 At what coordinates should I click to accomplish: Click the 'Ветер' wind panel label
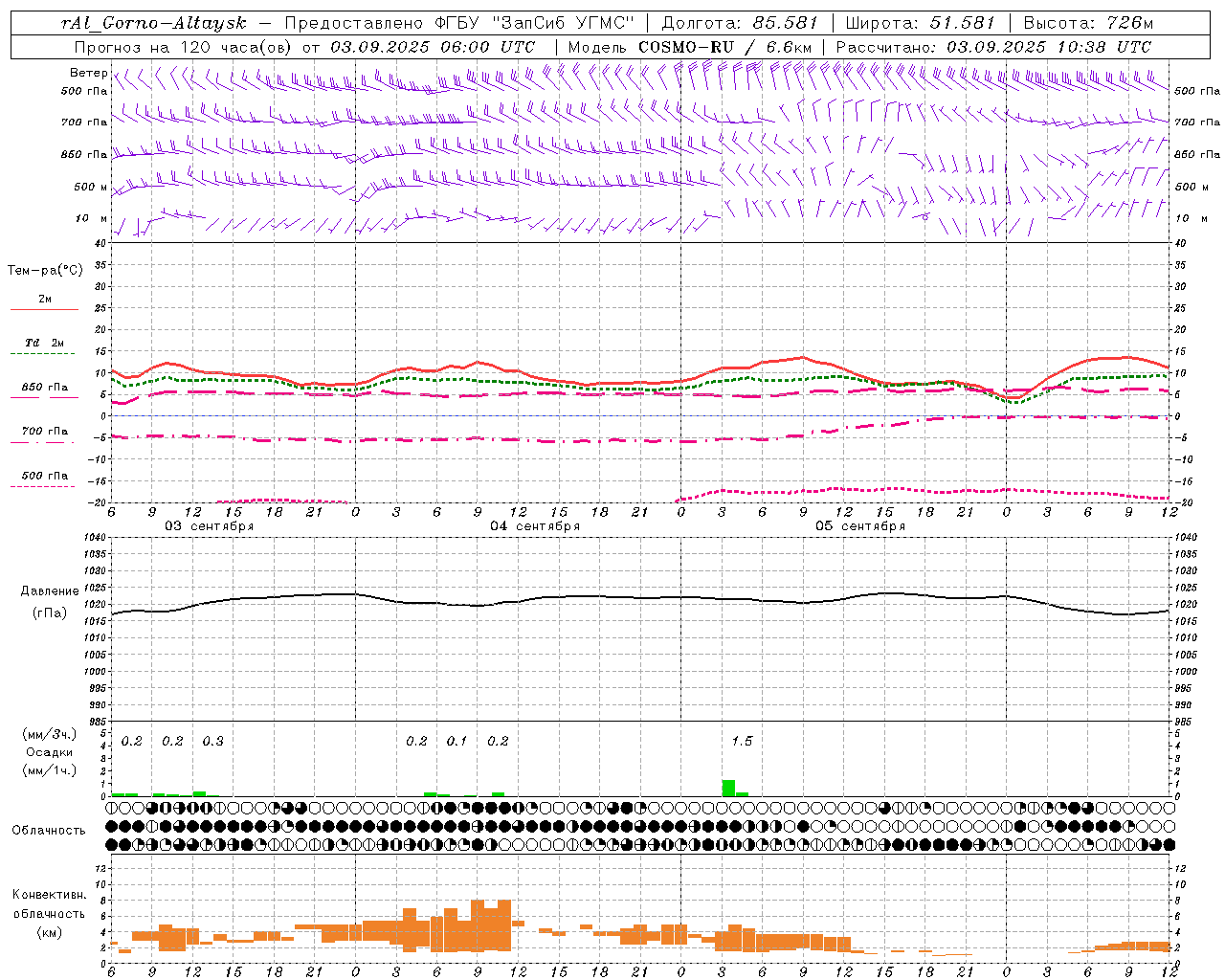(88, 73)
